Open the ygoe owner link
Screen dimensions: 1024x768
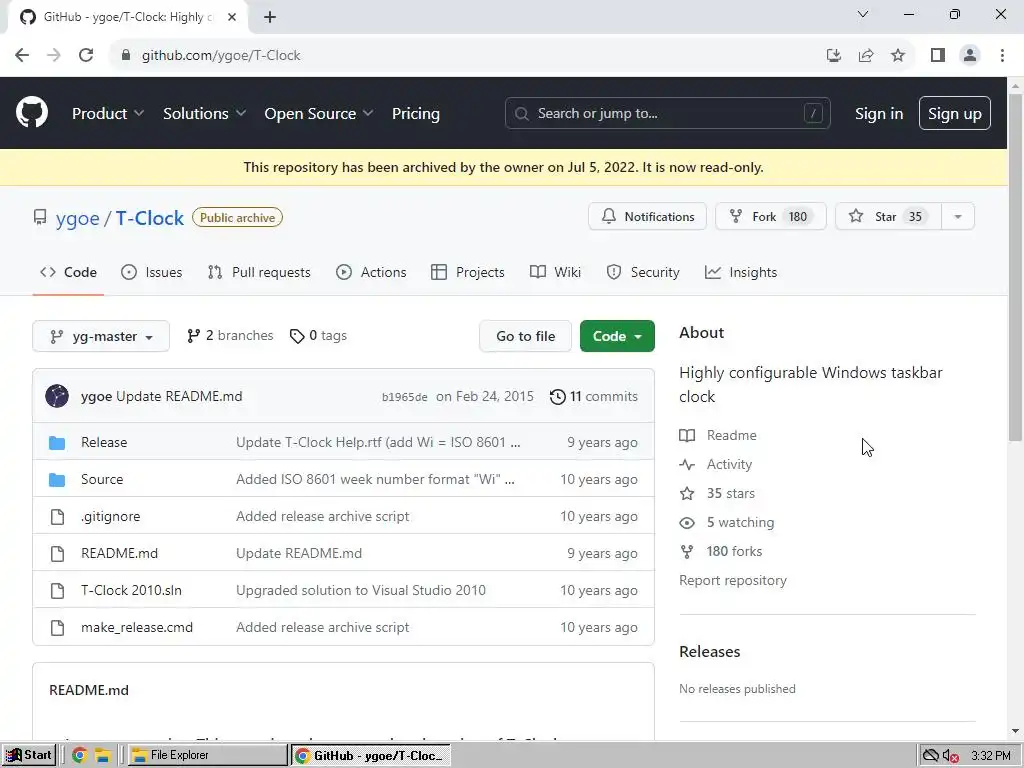point(78,218)
